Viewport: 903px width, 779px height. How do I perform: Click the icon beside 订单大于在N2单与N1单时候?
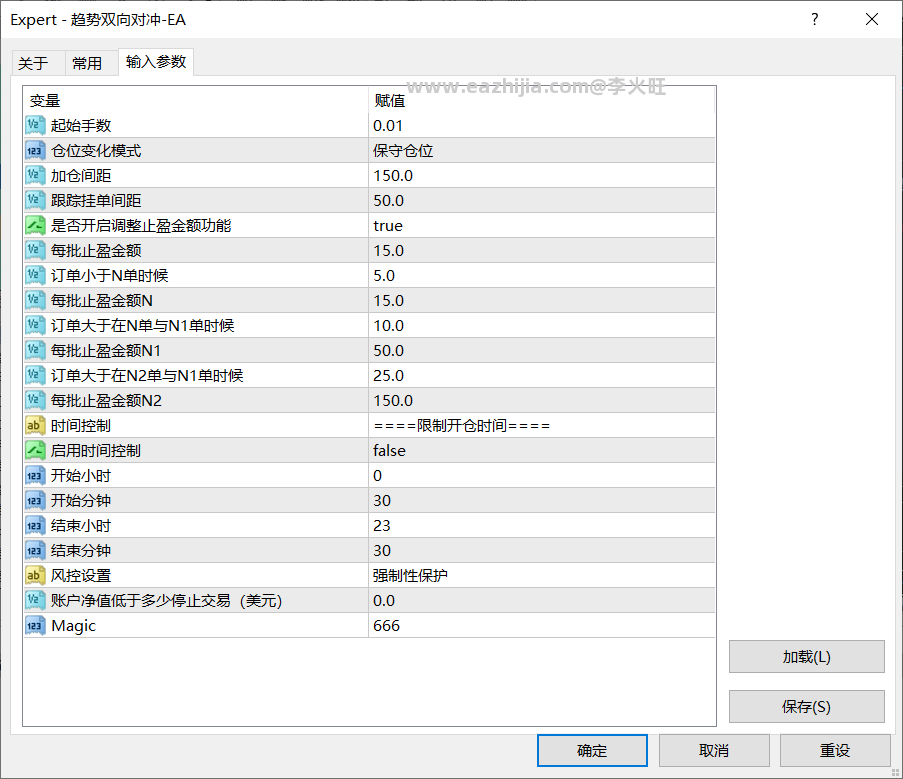(x=35, y=375)
